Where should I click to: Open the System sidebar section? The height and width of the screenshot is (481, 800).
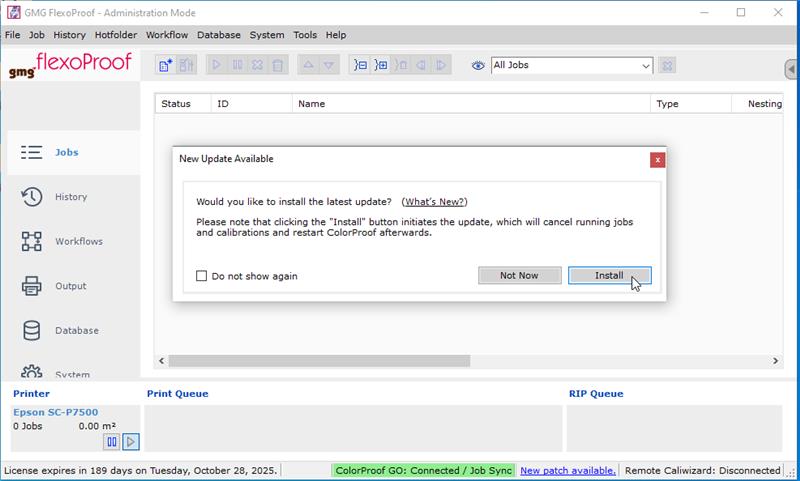[73, 372]
